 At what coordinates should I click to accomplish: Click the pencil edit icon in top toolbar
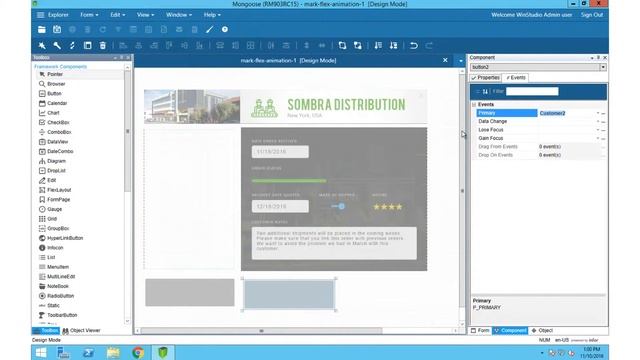(x=209, y=29)
